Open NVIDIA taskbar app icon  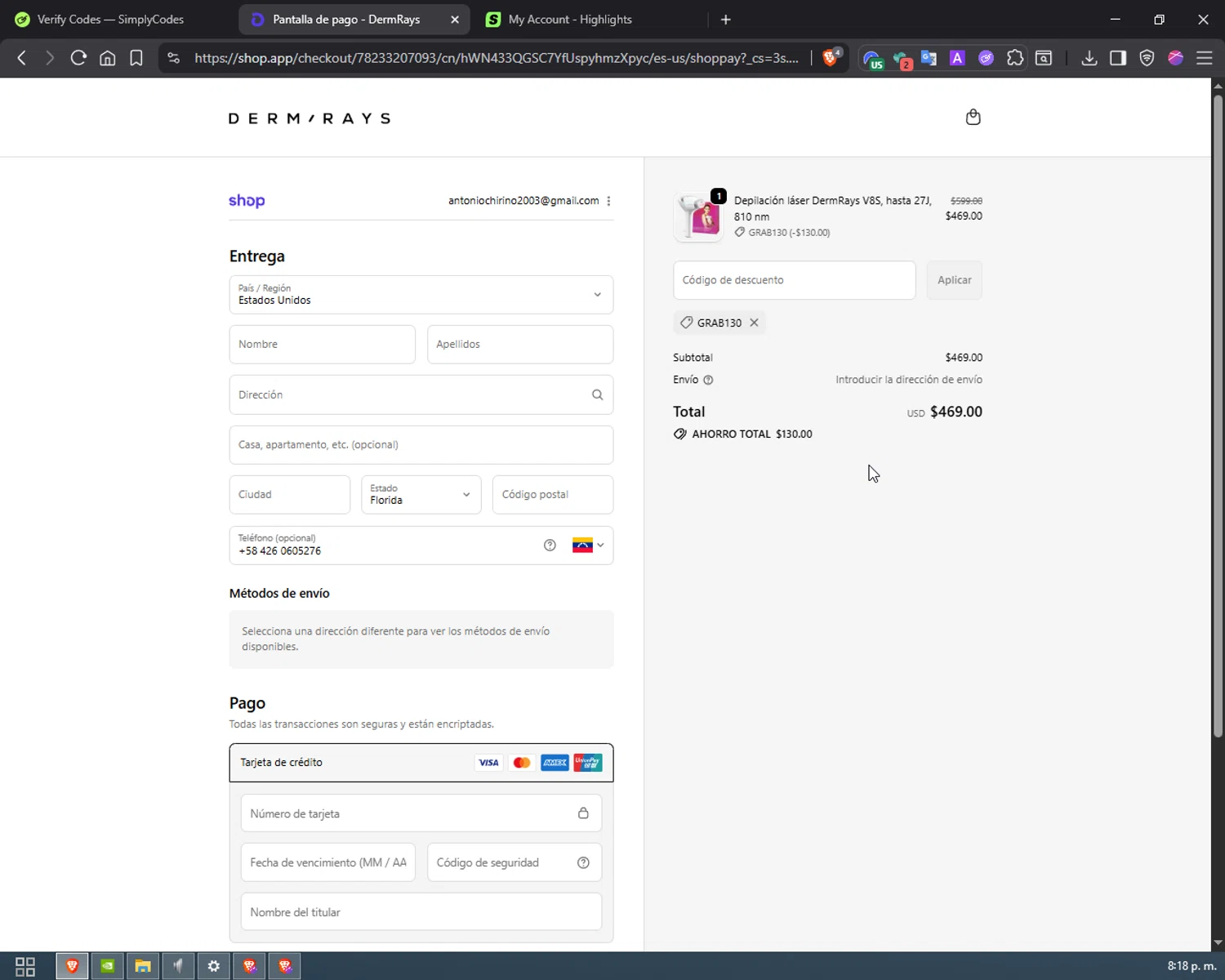click(107, 966)
